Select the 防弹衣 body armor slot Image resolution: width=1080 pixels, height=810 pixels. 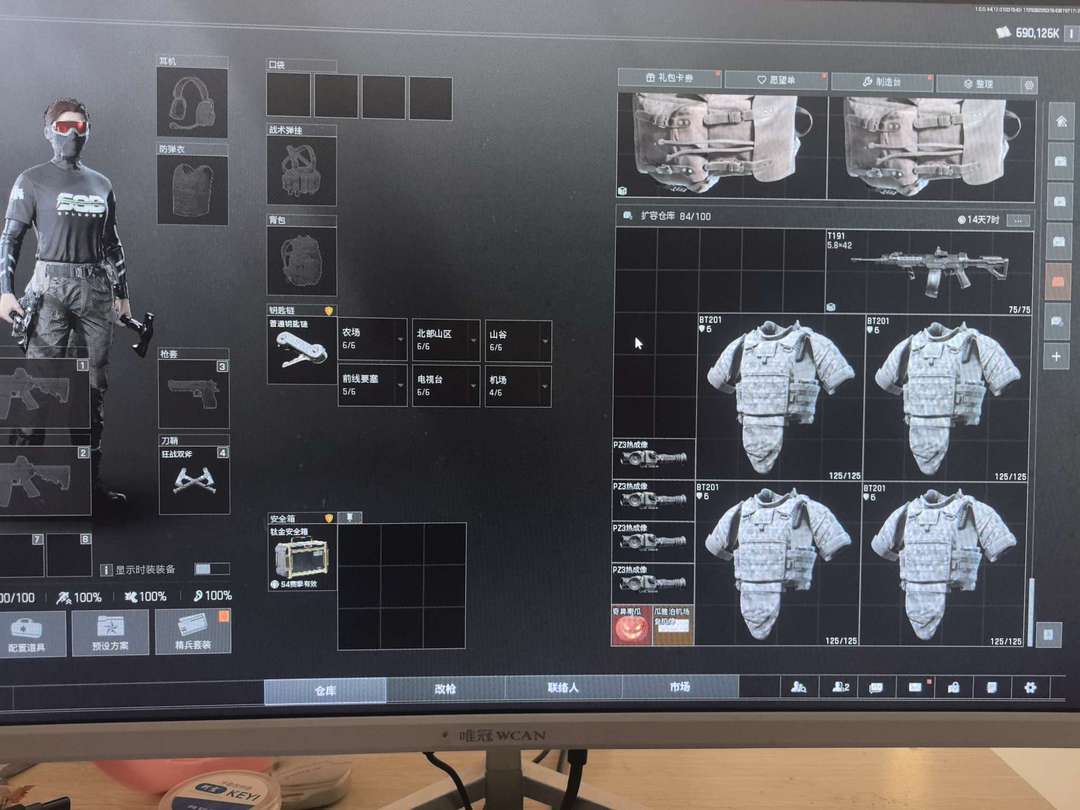[192, 189]
